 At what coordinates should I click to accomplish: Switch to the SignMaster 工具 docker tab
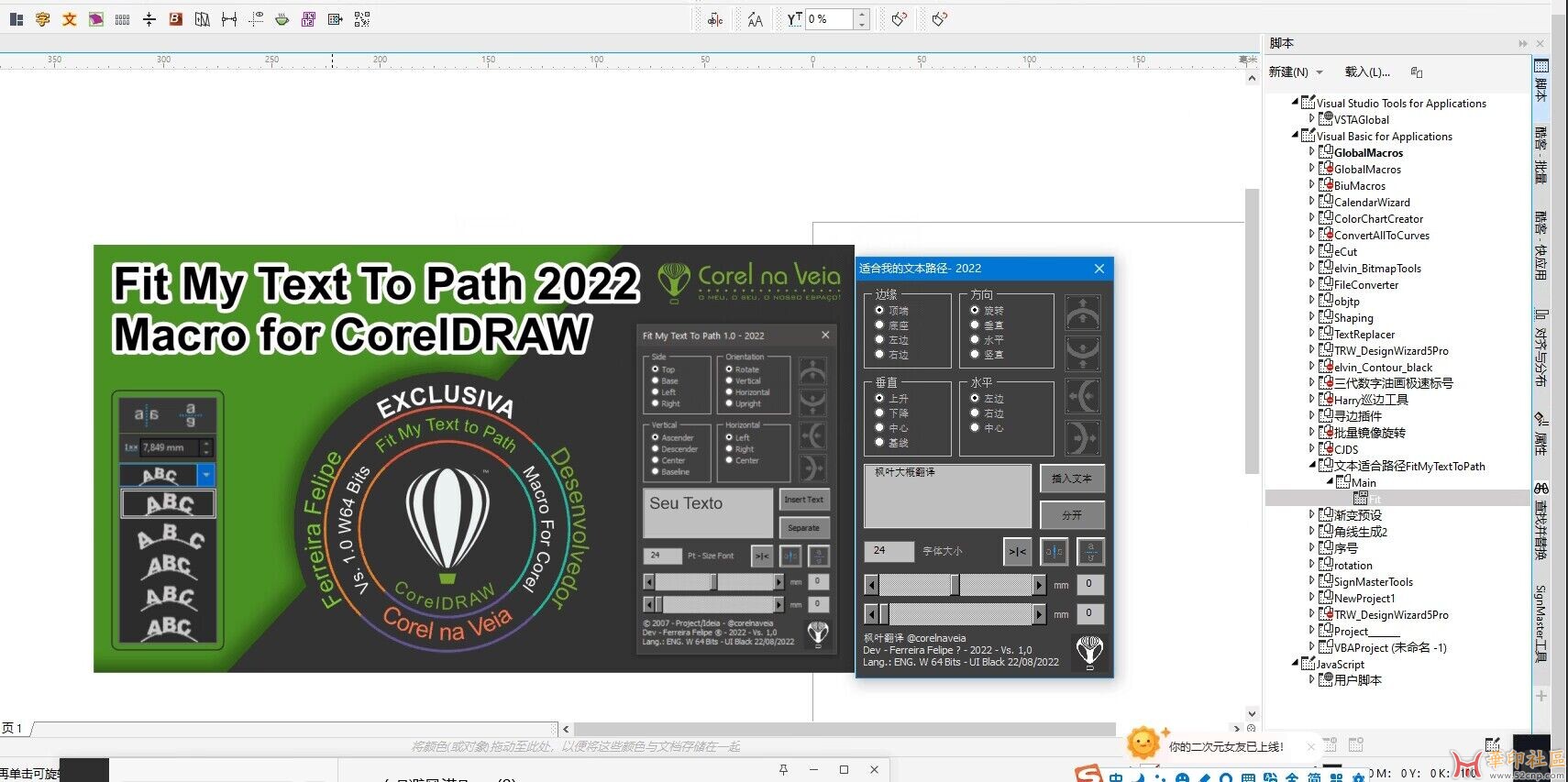[1541, 623]
